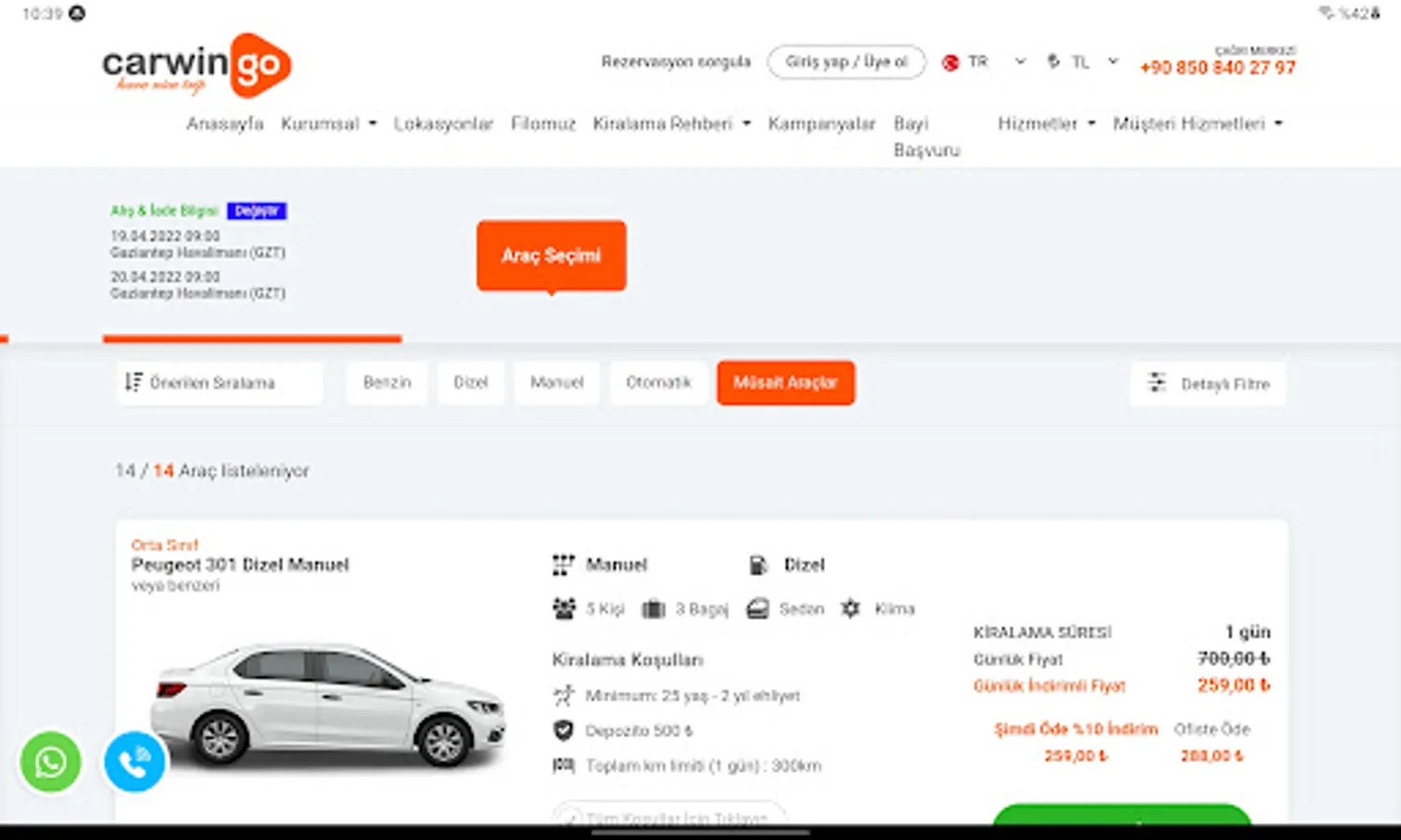
Task: Open the Filomuz page
Action: [x=543, y=123]
